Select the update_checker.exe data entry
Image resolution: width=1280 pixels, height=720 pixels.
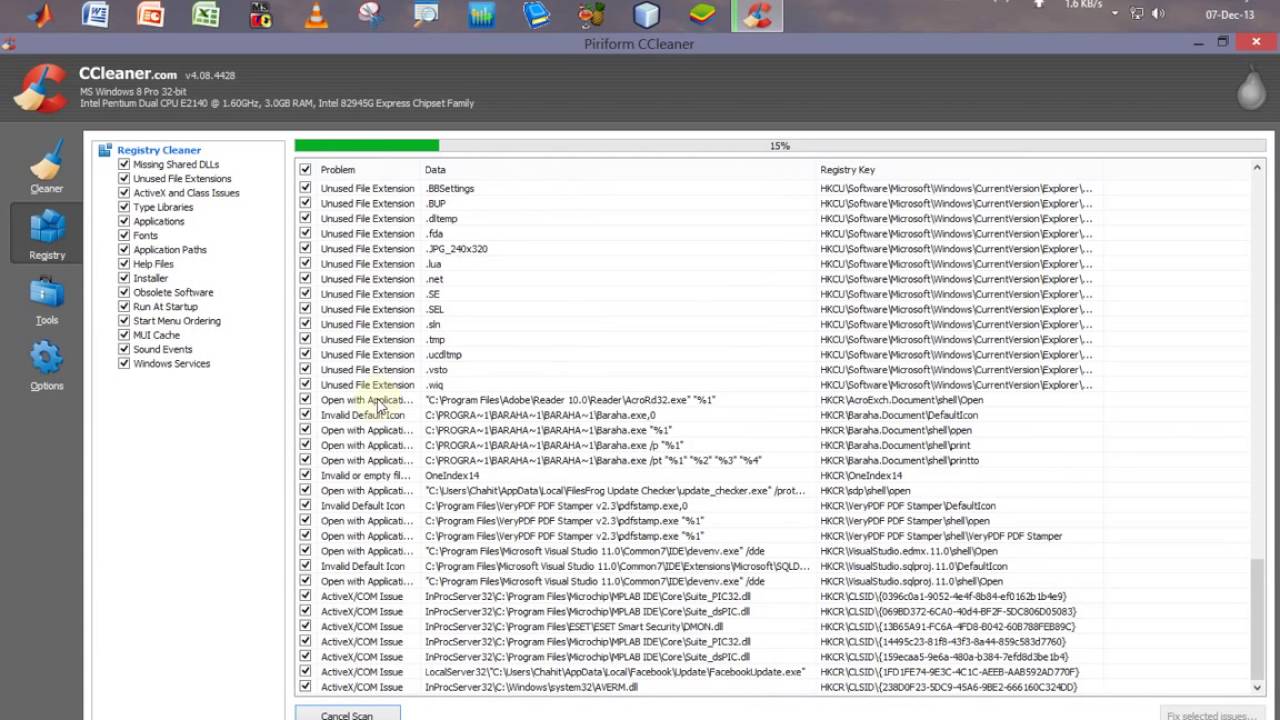(615, 491)
